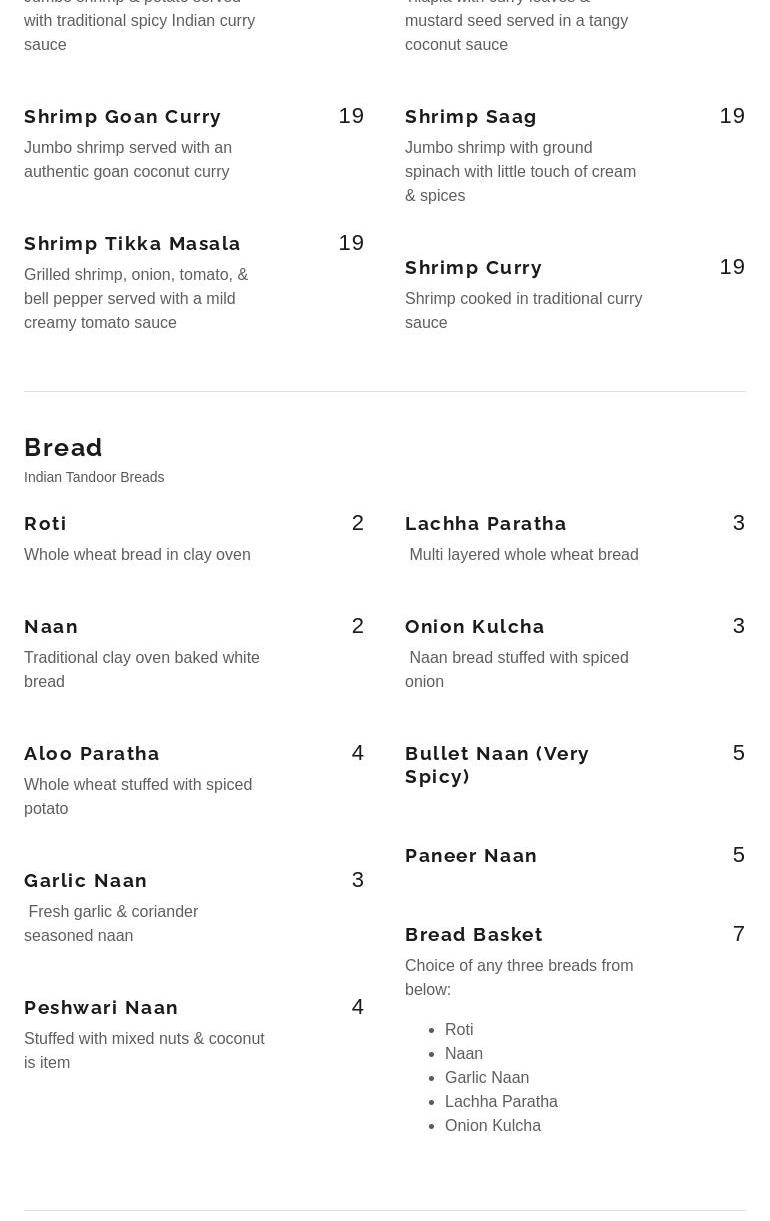Viewport: 770px width, 1221px height.
Task: Click the Shrimp Tikka Masala description text
Action: (136, 299)
